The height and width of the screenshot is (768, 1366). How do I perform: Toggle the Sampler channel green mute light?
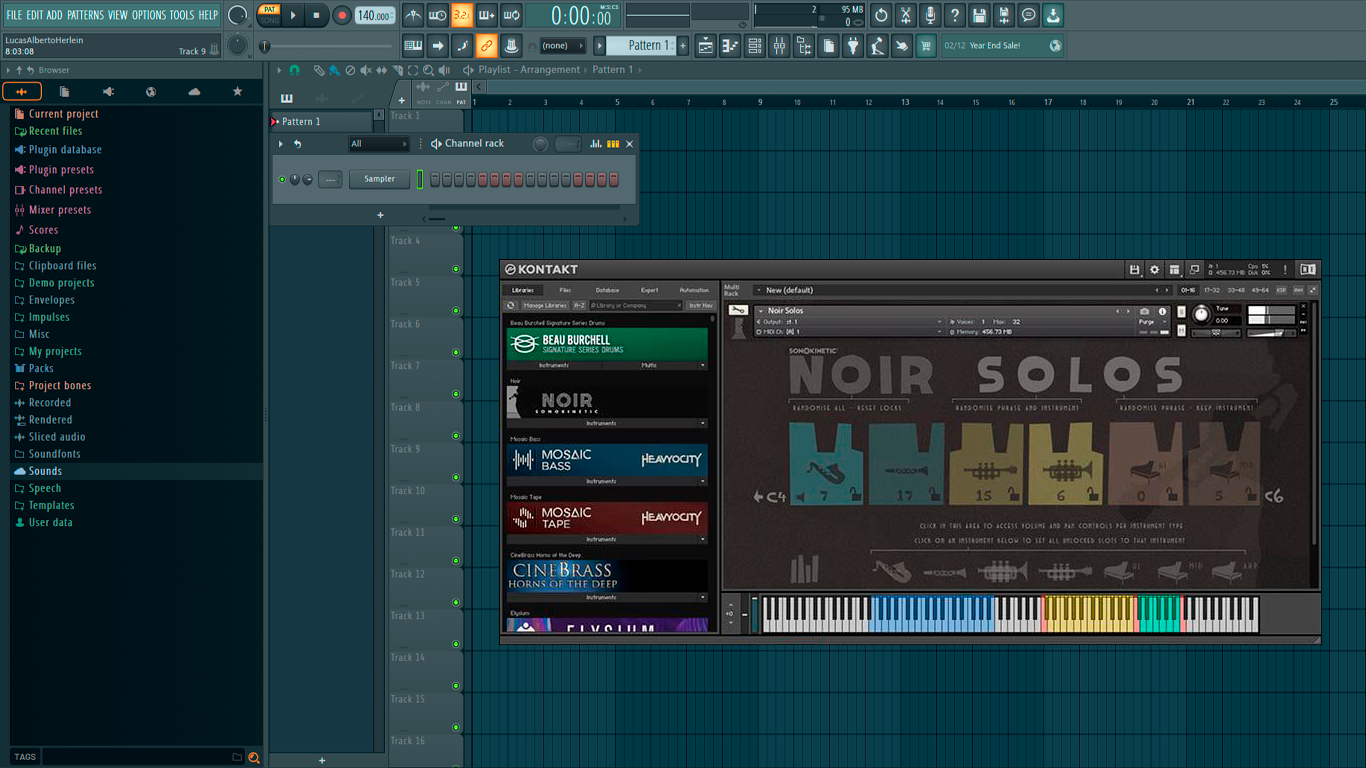[282, 179]
